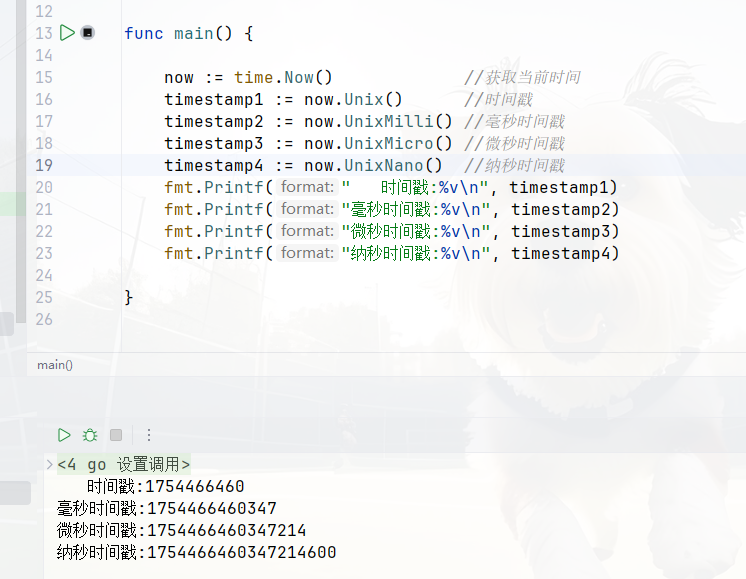Screen dimensions: 746x579
Task: Click output '纳秒时间戳:1754466460347214600'
Action: click(x=196, y=552)
